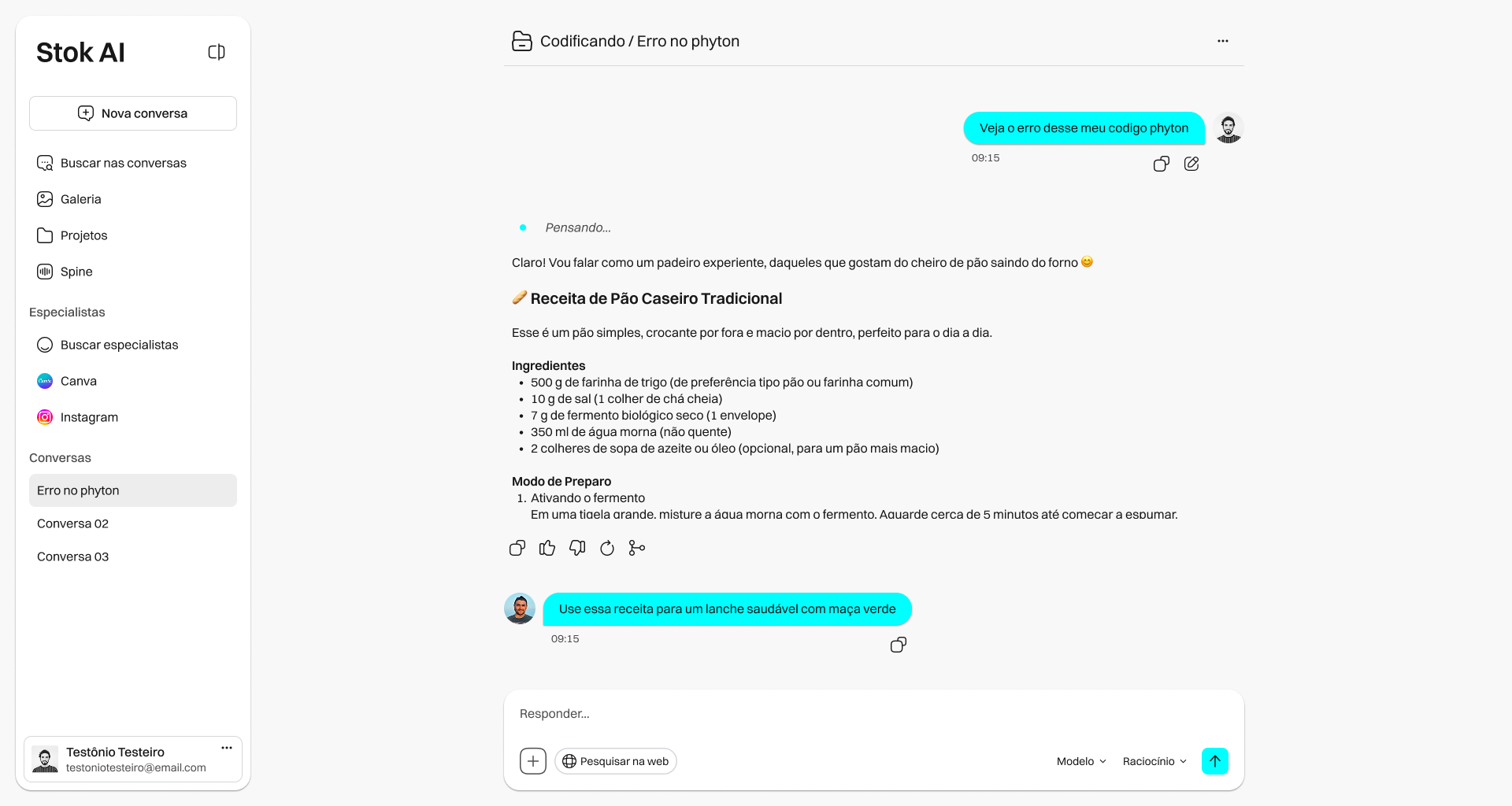Attach a file to the reply

point(533,761)
